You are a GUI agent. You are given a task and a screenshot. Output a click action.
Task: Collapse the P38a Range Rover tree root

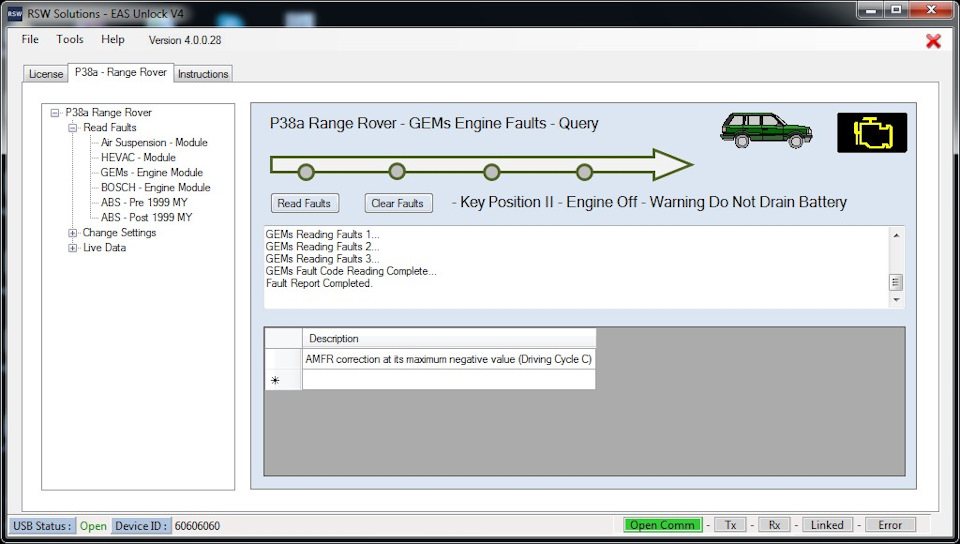tap(55, 113)
